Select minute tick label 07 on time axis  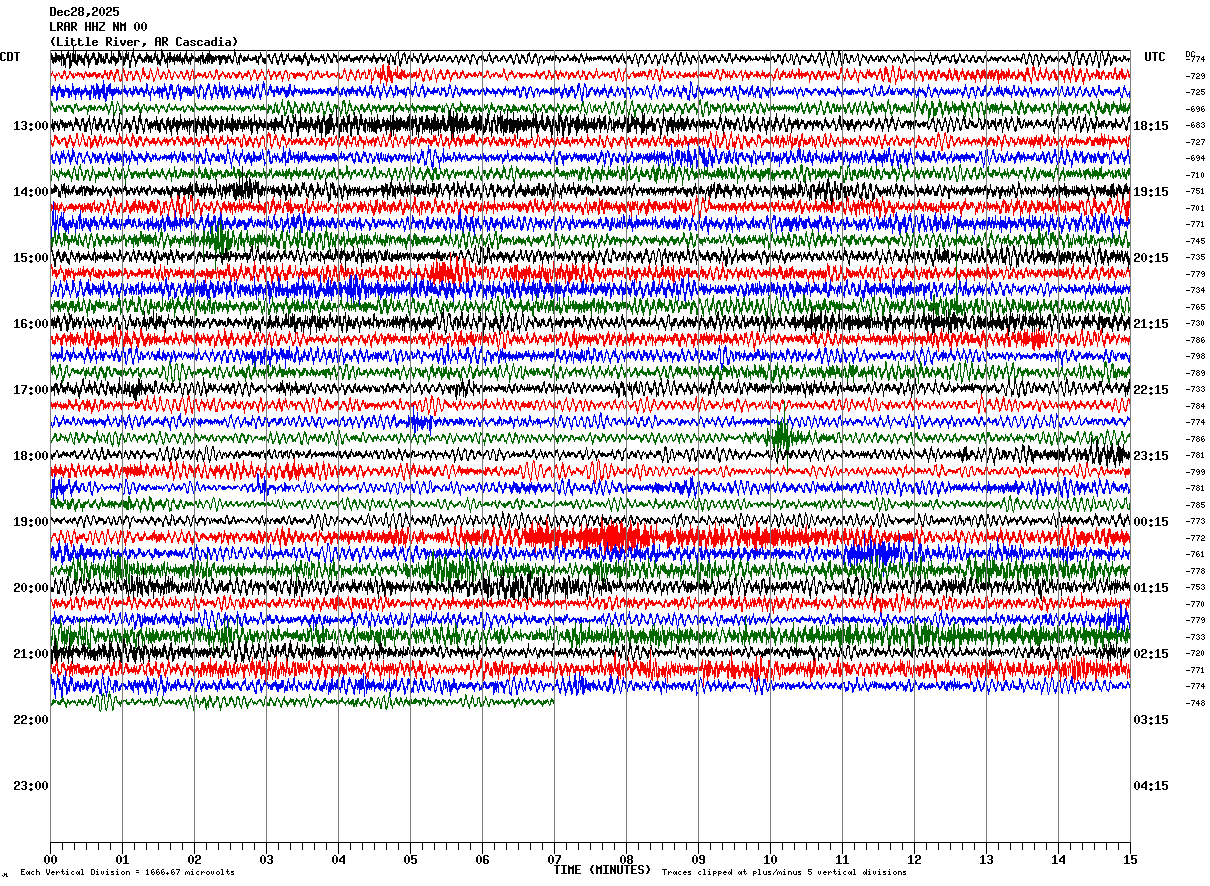point(554,860)
